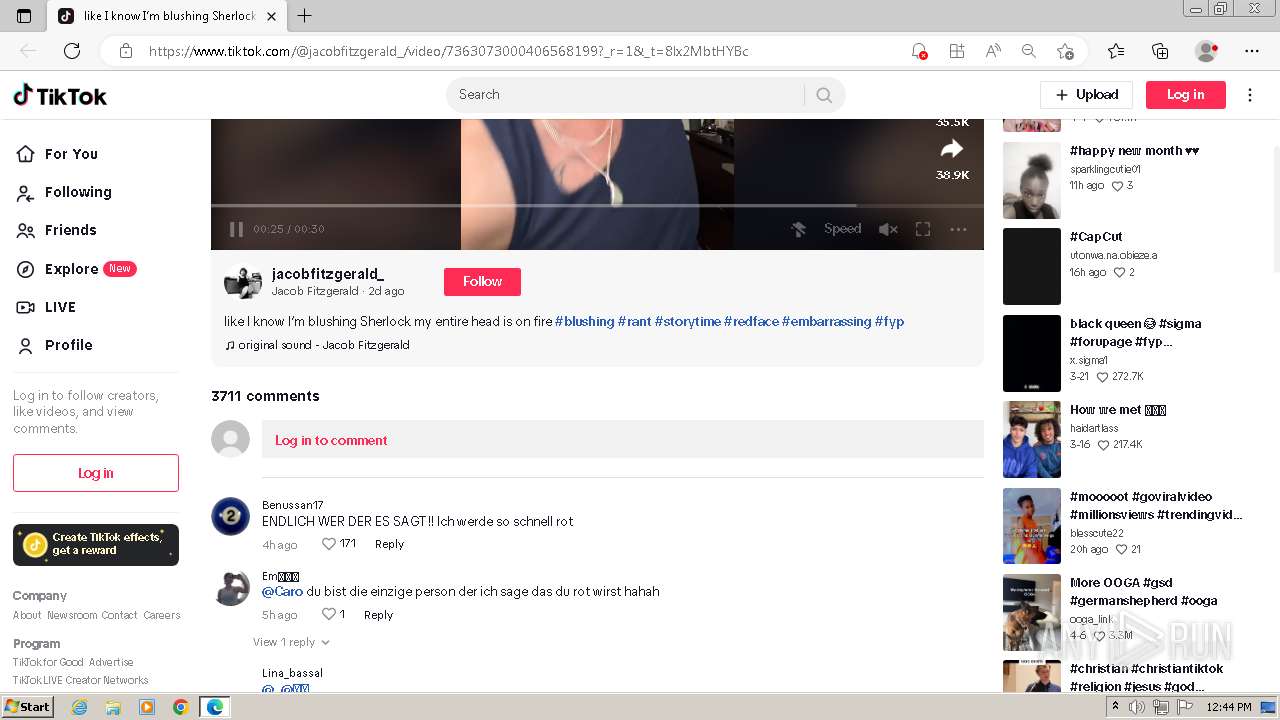The width and height of the screenshot is (1280, 720).
Task: Open browser Settings and more menu
Action: (x=1252, y=51)
